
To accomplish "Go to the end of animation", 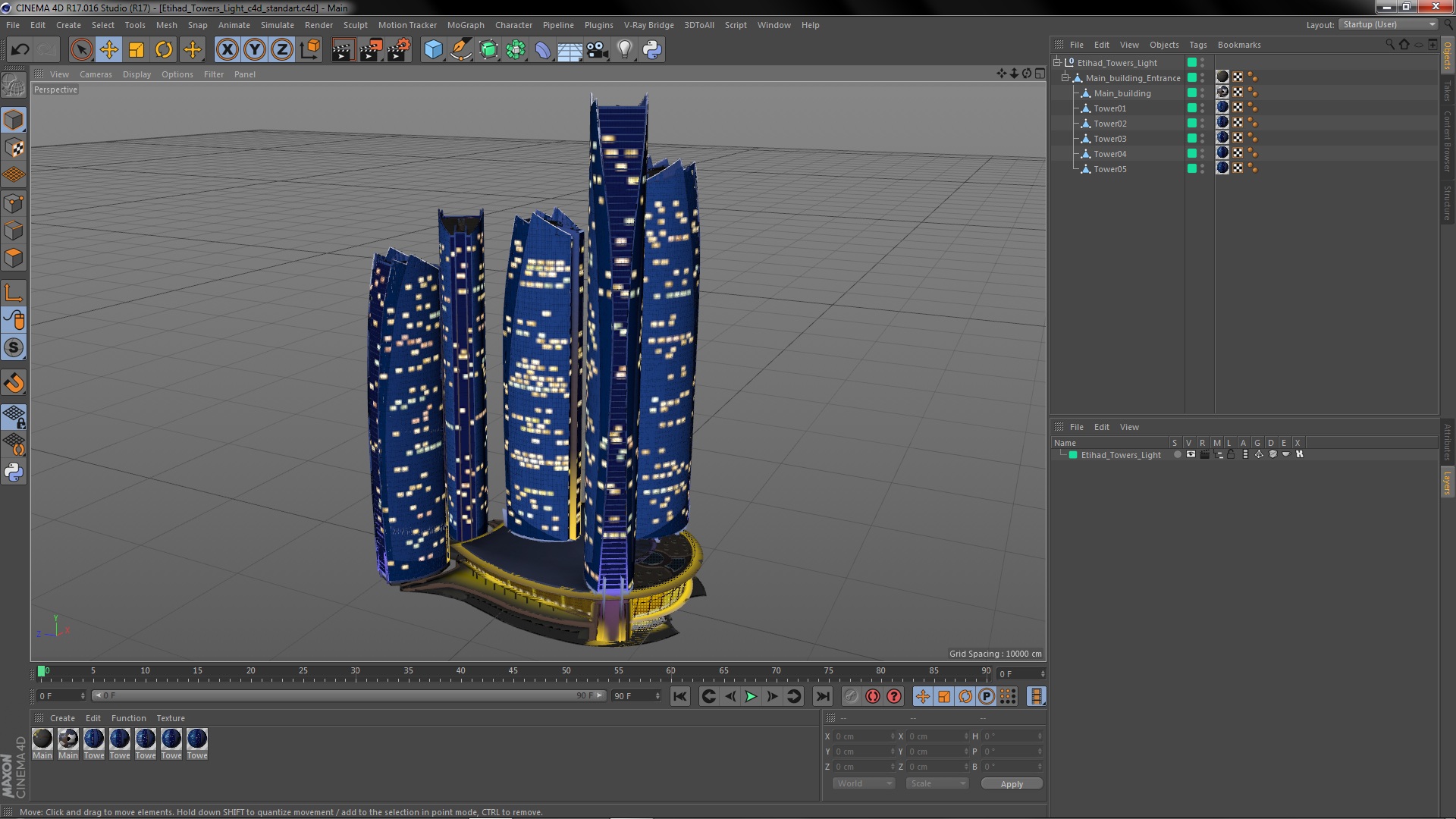I will [x=822, y=696].
